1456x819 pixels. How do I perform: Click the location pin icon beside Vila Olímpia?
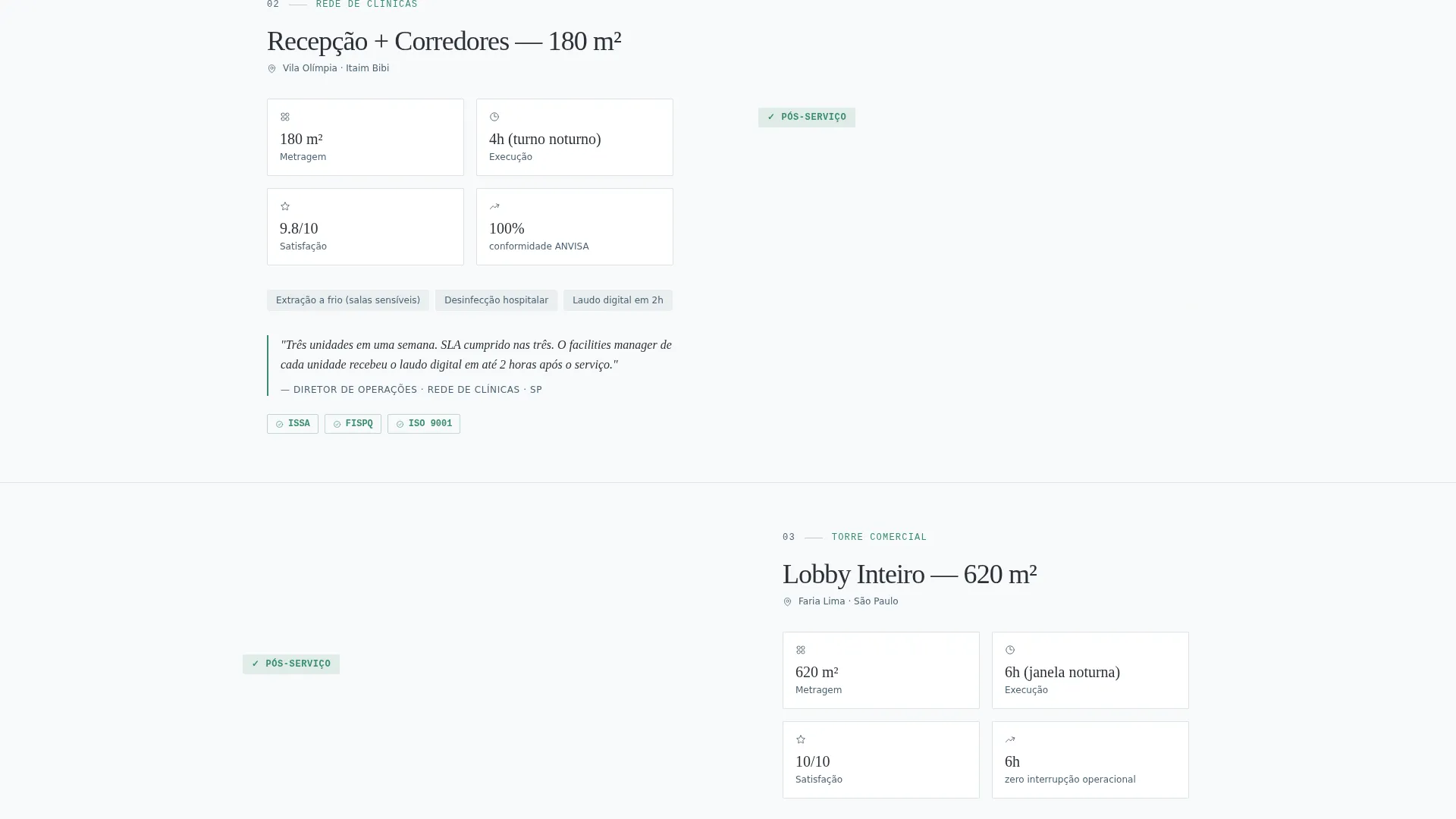[271, 69]
